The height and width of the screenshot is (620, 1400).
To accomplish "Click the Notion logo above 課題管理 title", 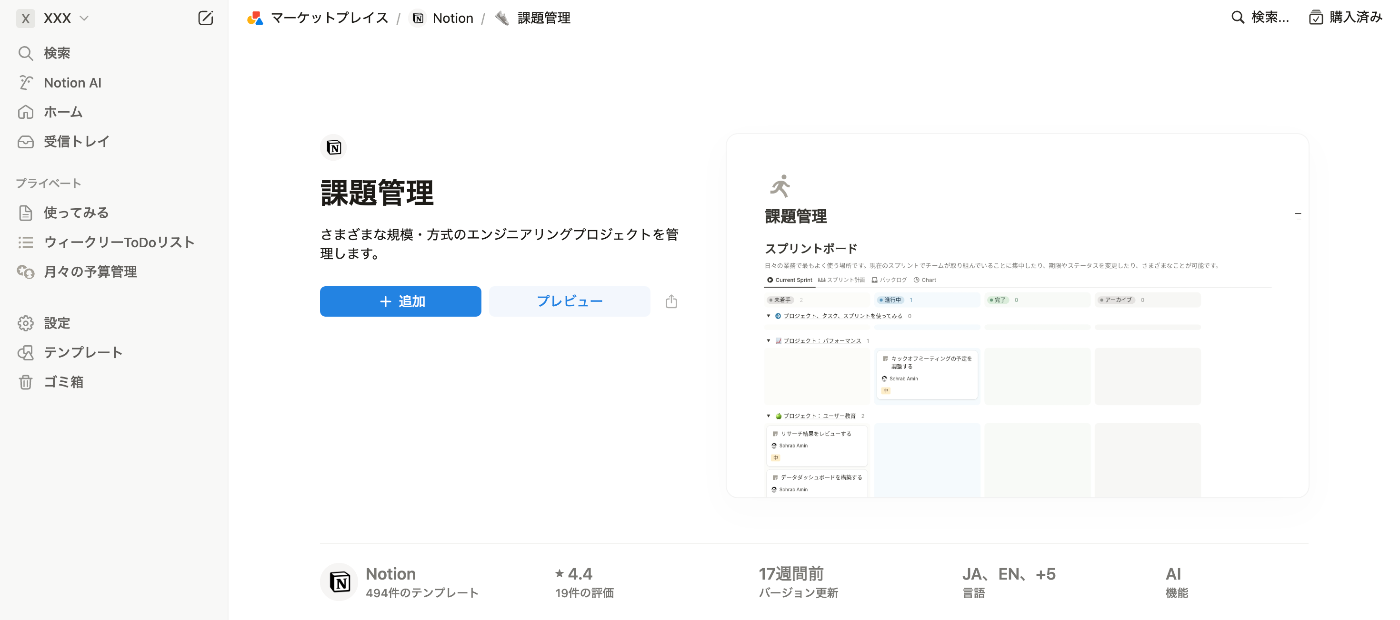I will coord(334,147).
